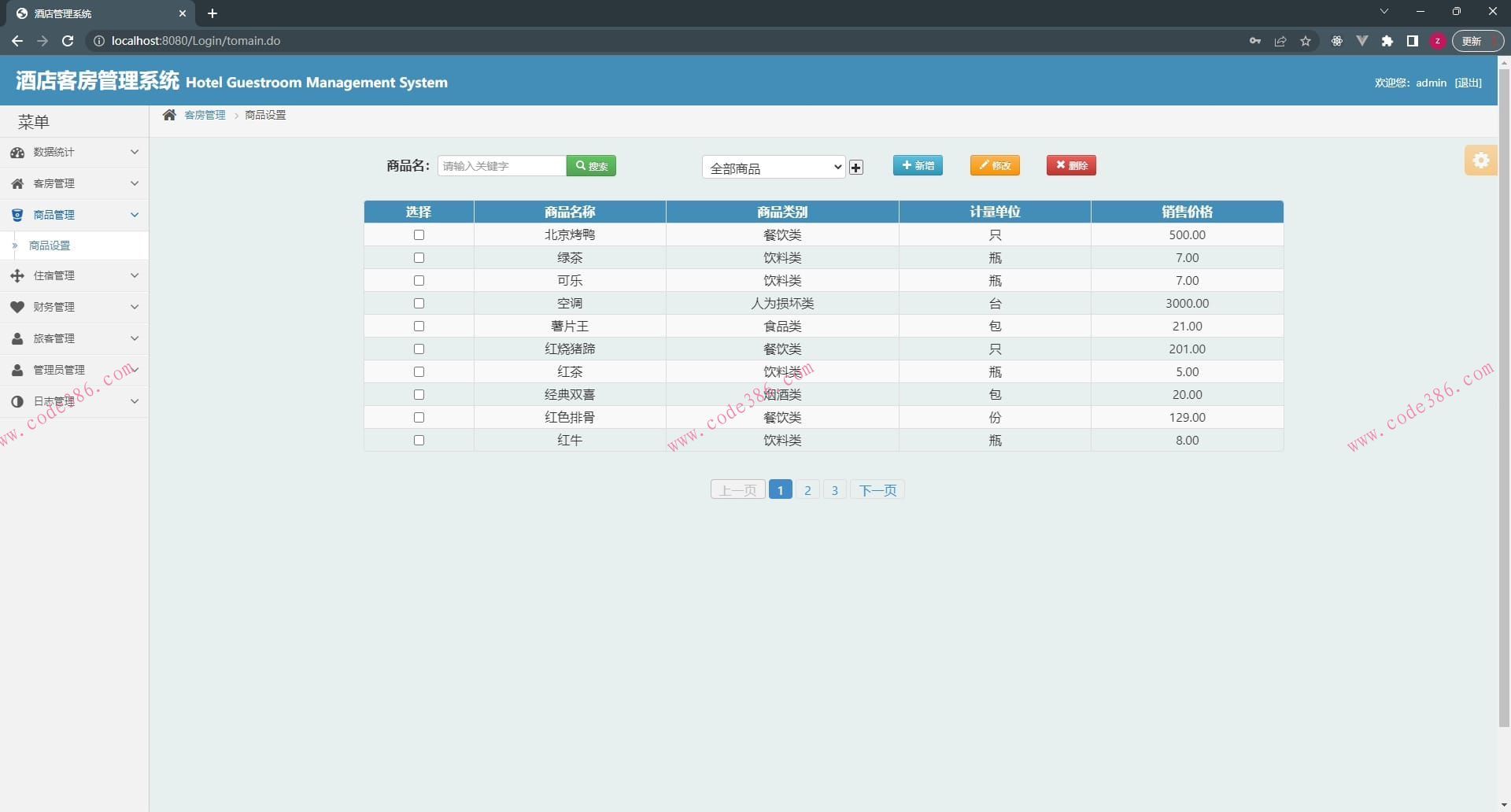Reload the page using browser refresh icon

tap(68, 41)
